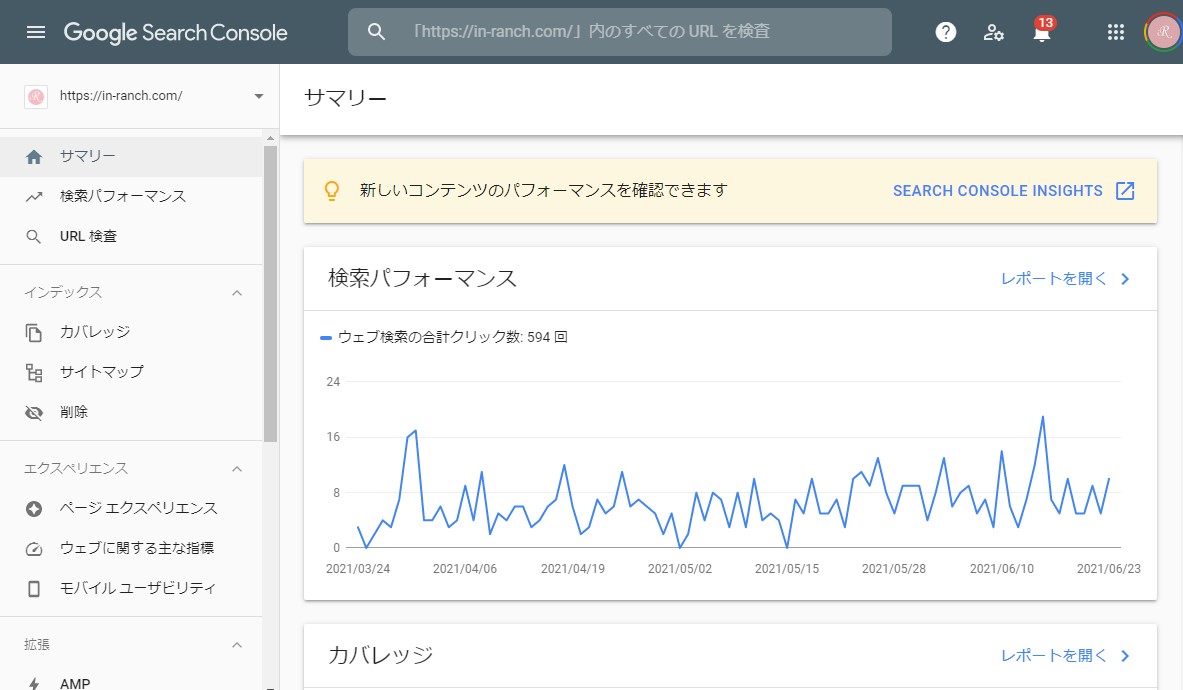The width and height of the screenshot is (1183, 690).
Task: Click the 新しいコンテンツのパフォーマンスを確認できます banner text
Action: click(543, 190)
